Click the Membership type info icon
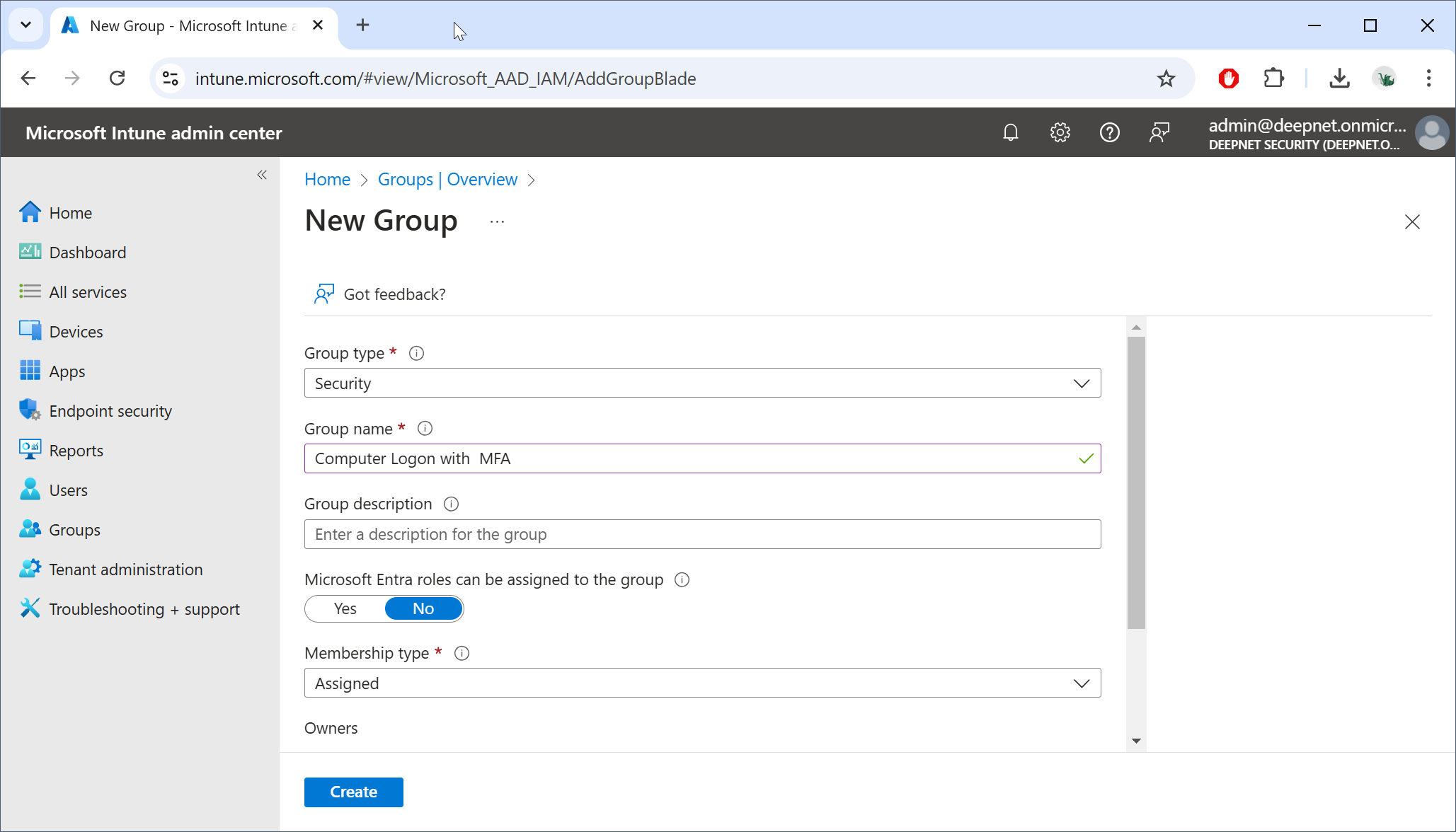The width and height of the screenshot is (1456, 832). coord(462,653)
